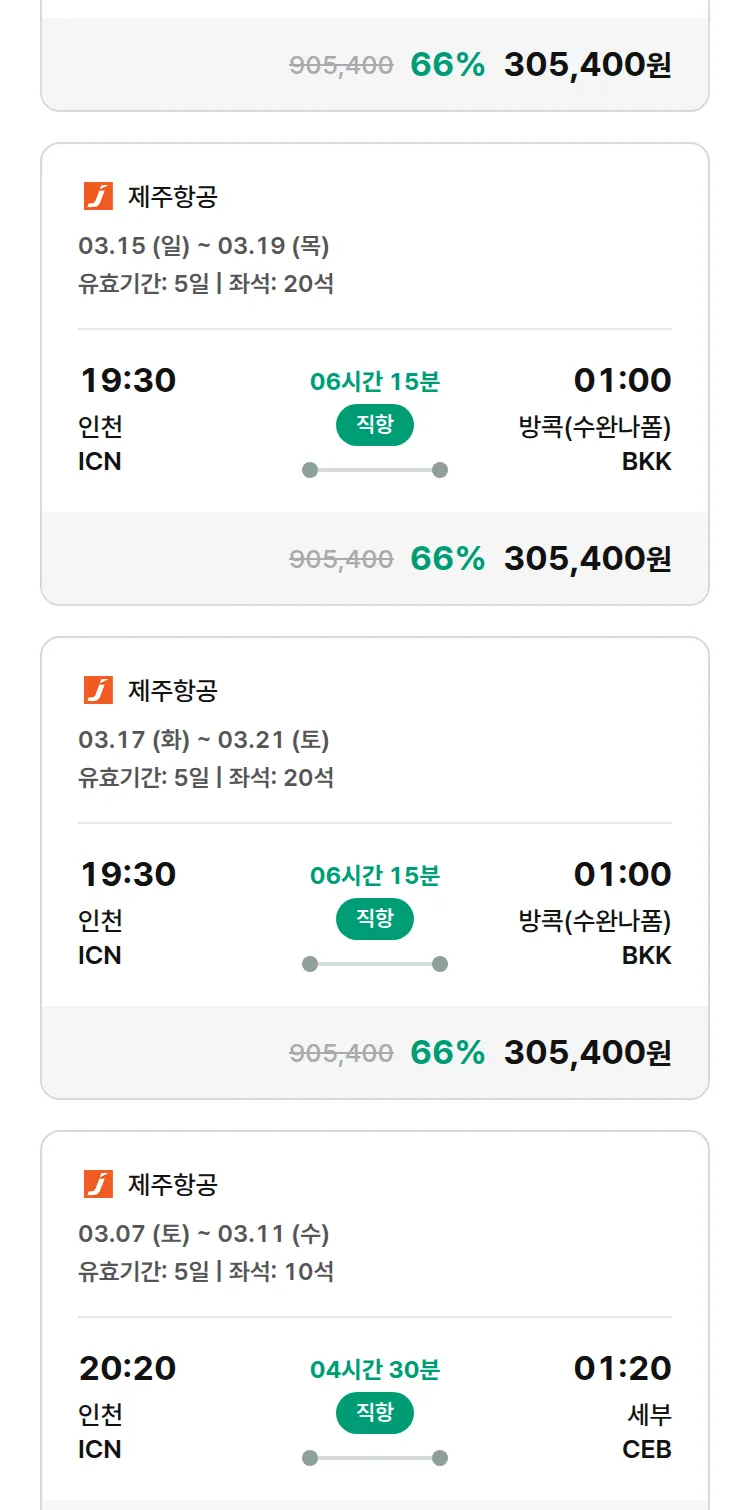Screen dimensions: 750x1510
Task: Click the Jeju Air logo on the 03.07 flight card
Action: [x=98, y=1184]
